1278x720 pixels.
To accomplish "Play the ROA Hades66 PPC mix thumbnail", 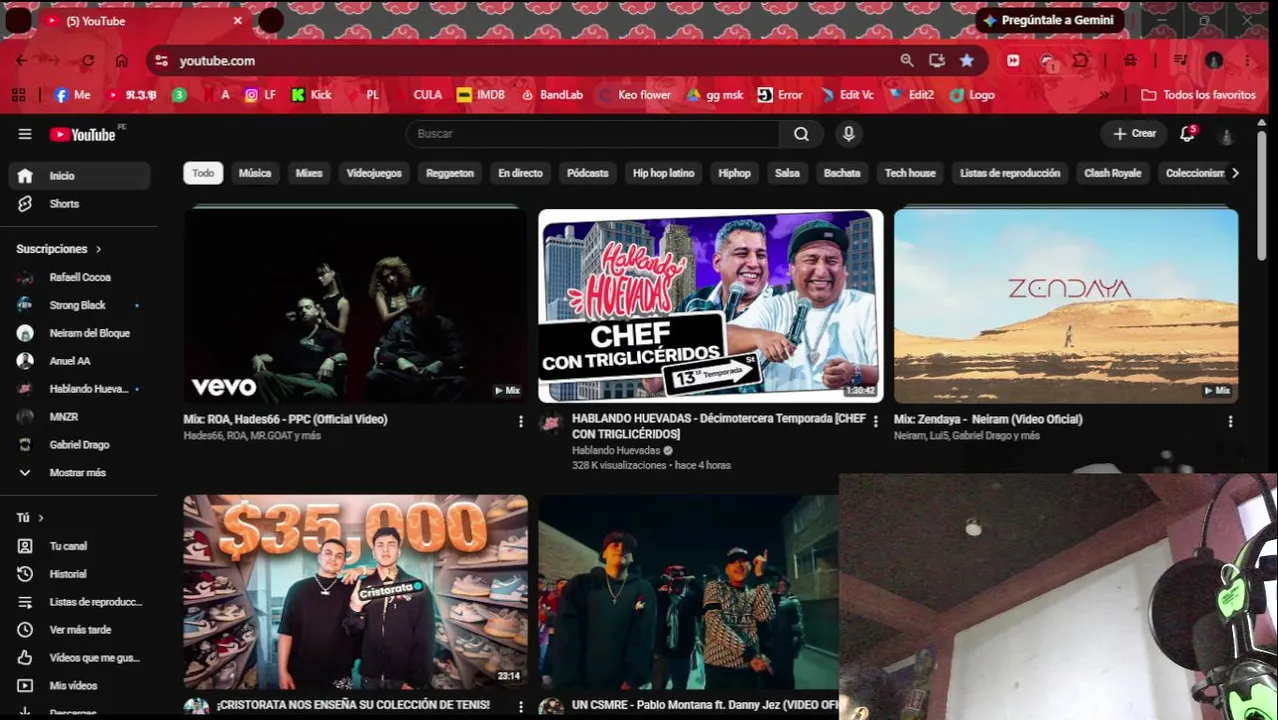I will tap(355, 305).
